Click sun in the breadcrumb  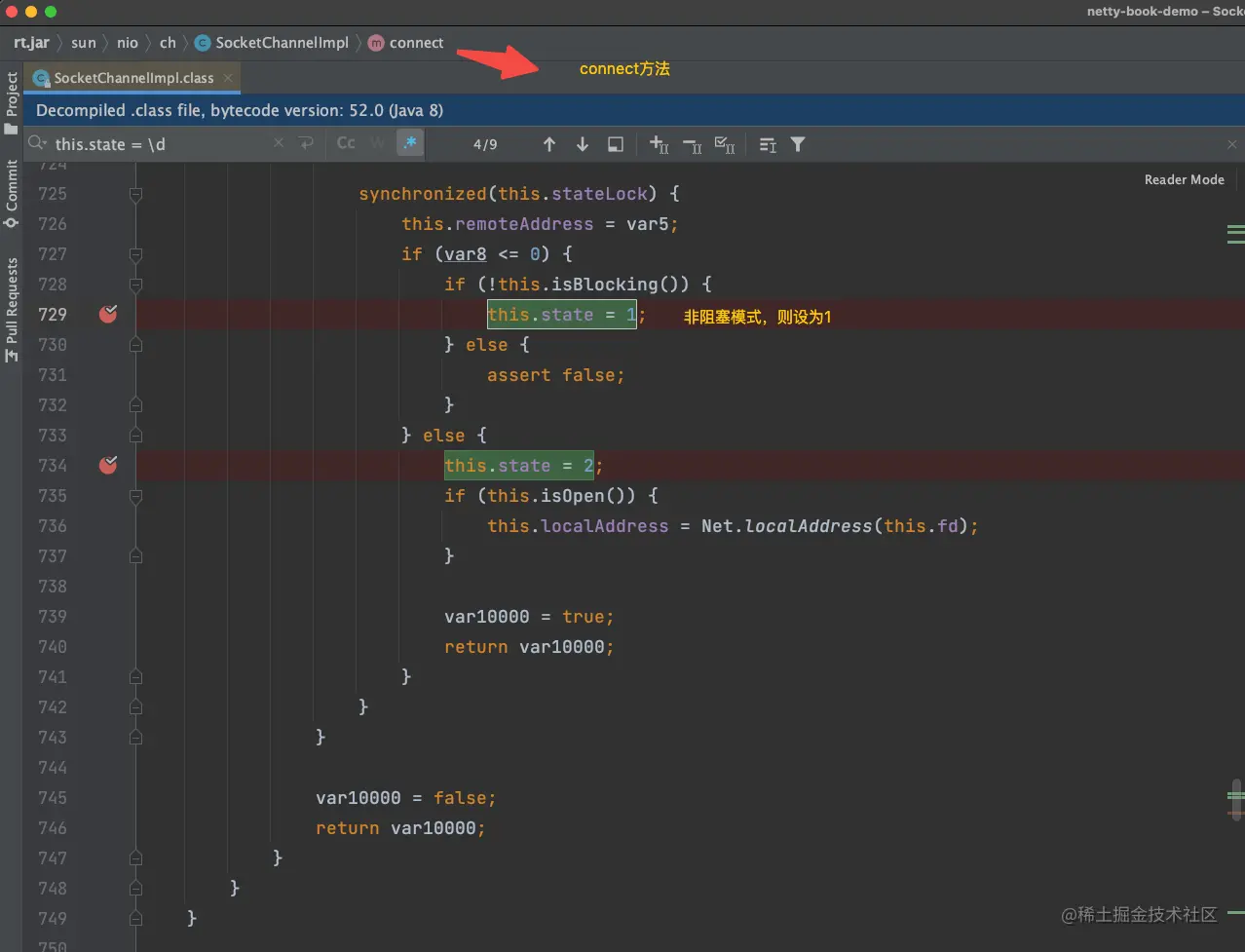(x=84, y=43)
